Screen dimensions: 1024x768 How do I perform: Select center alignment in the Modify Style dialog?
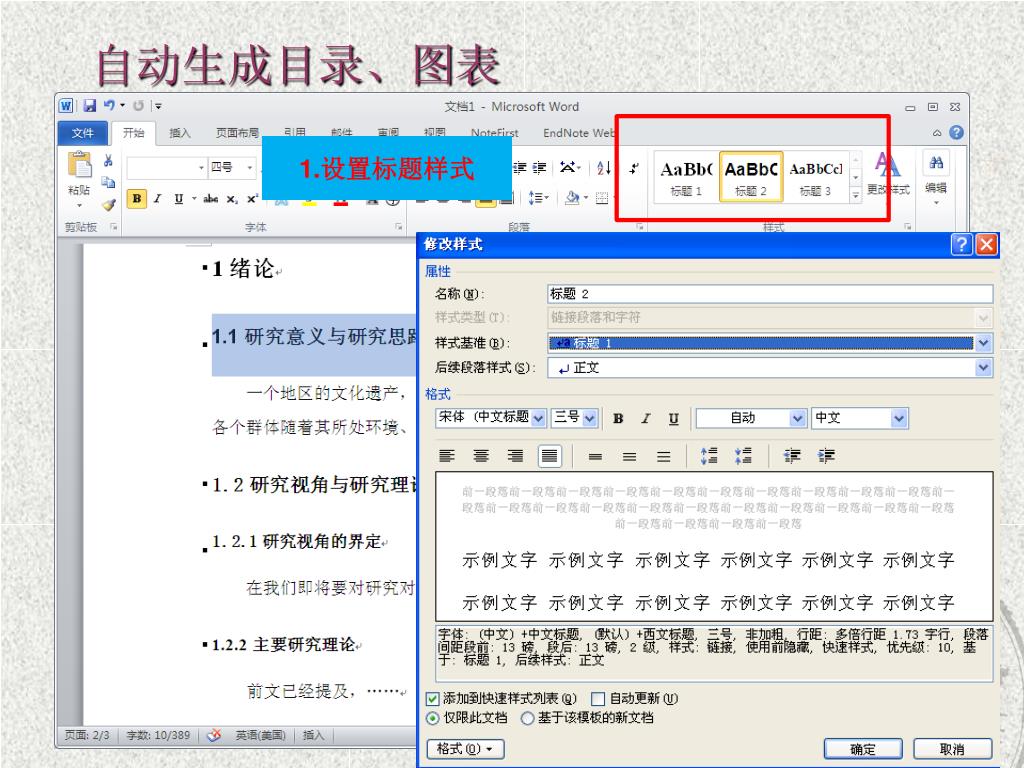coord(481,456)
